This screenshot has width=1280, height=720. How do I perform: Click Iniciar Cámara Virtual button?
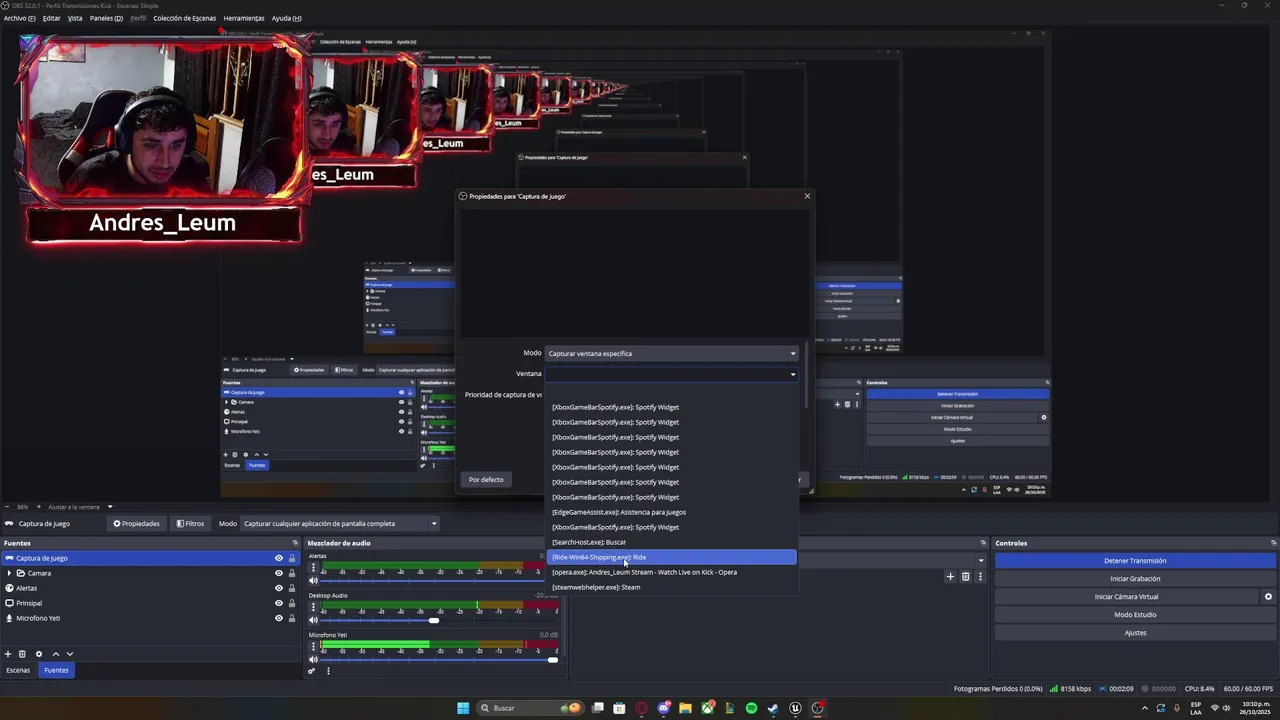[x=1126, y=597]
